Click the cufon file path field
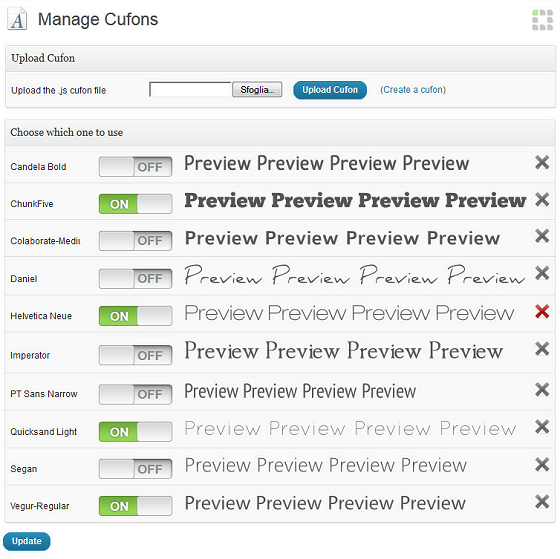The width and height of the screenshot is (560, 559). 191,89
